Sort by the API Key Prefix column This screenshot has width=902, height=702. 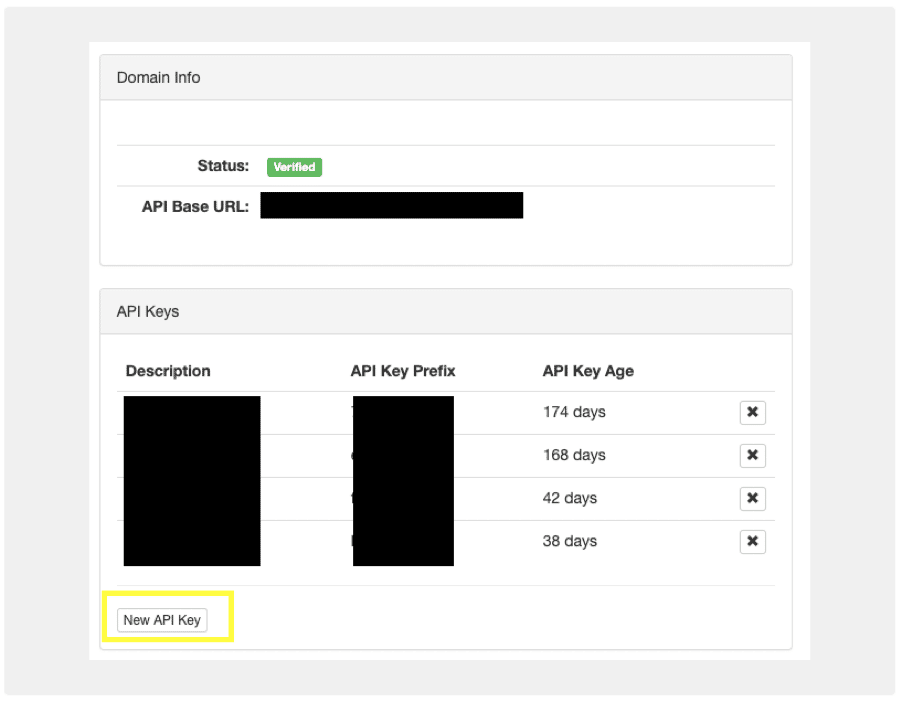click(400, 371)
